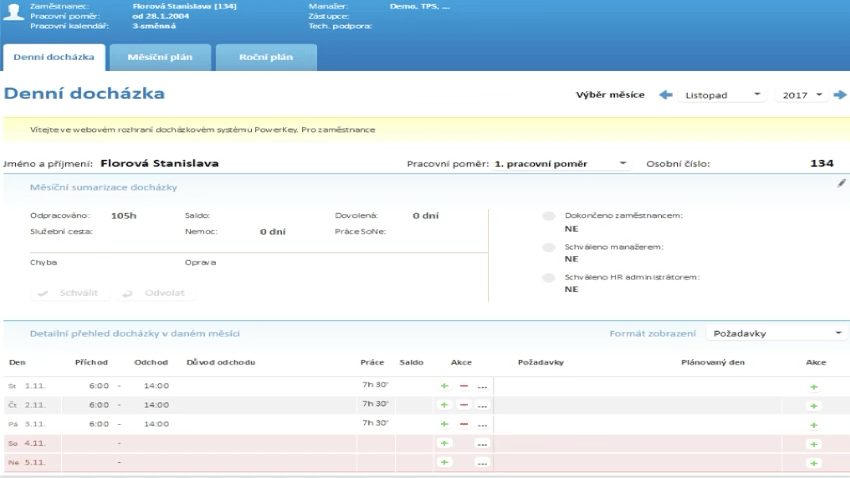Click the Den column header
850x478 pixels.
tap(17, 362)
